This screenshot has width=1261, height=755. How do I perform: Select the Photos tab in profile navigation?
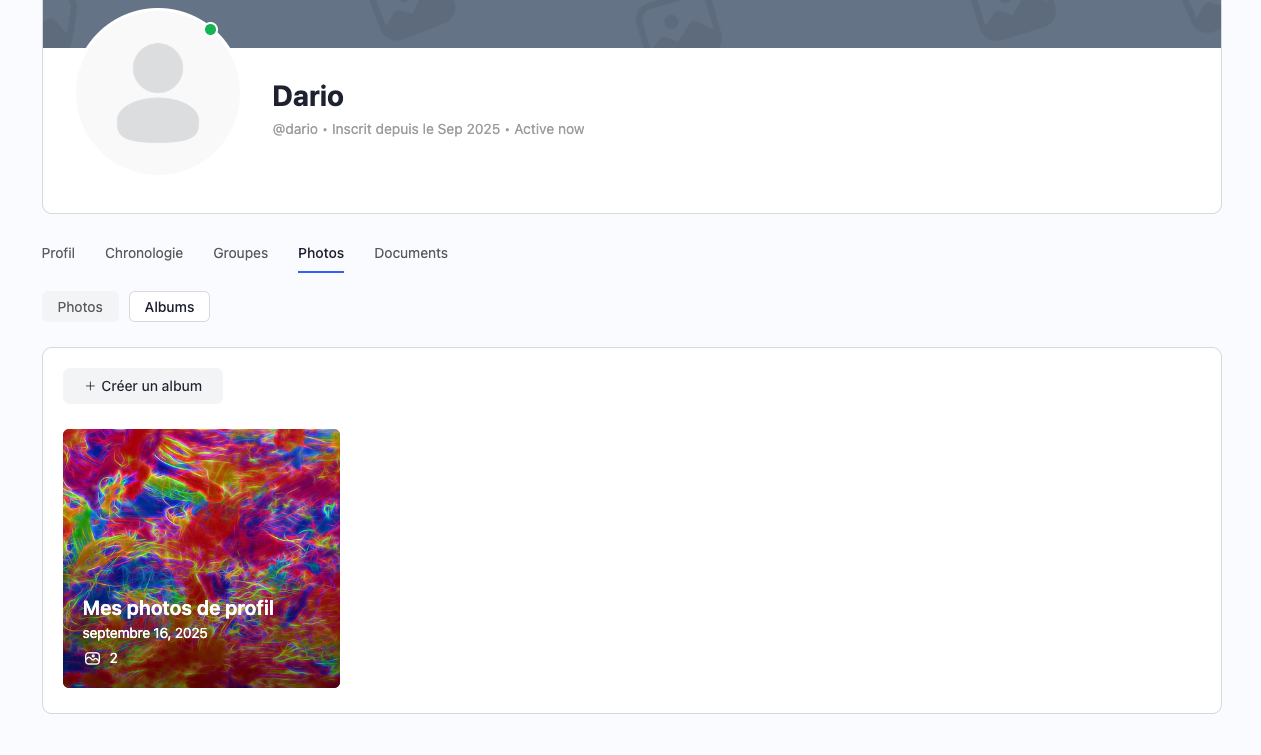(321, 253)
